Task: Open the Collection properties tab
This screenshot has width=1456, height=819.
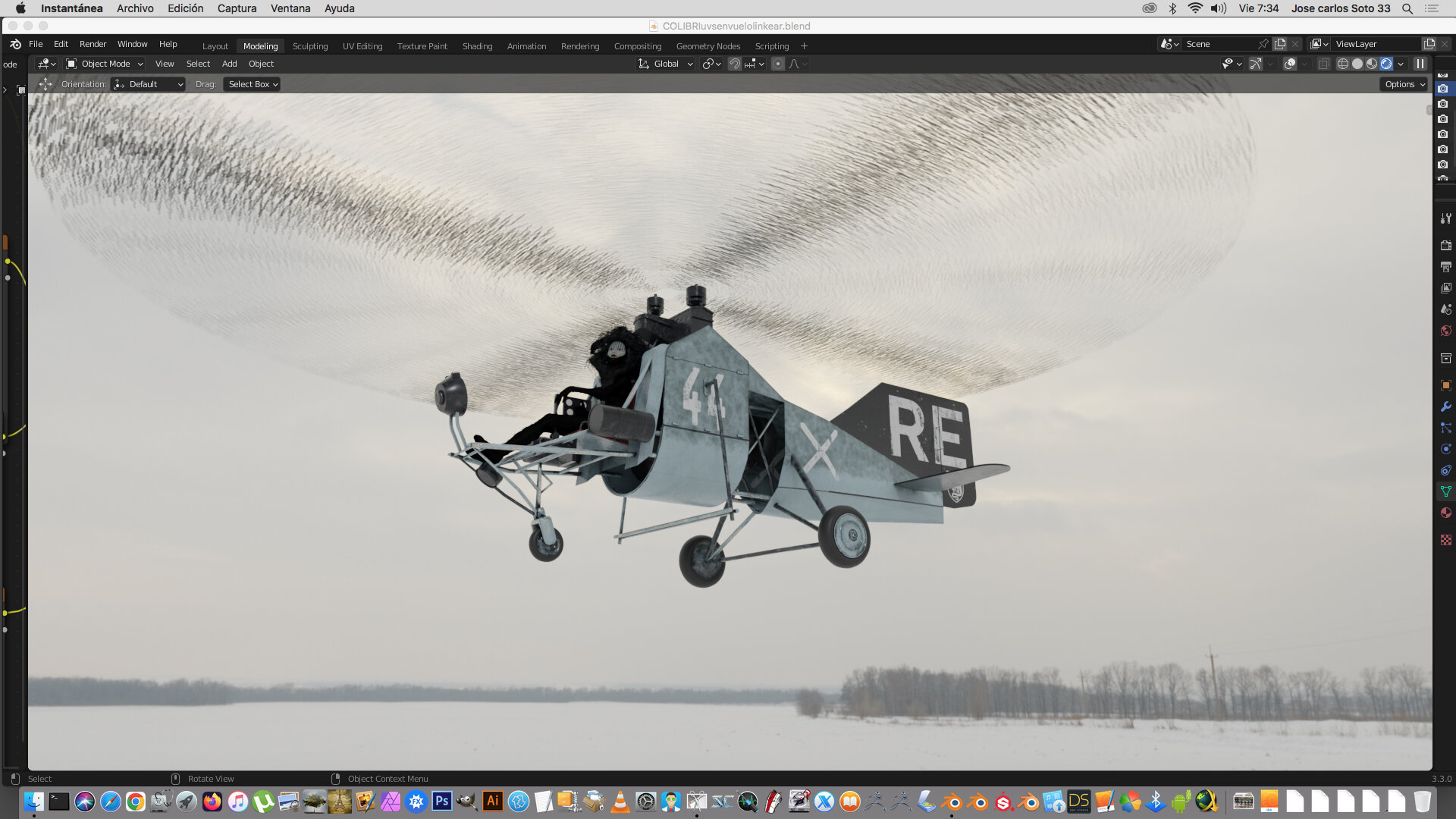Action: (1445, 358)
